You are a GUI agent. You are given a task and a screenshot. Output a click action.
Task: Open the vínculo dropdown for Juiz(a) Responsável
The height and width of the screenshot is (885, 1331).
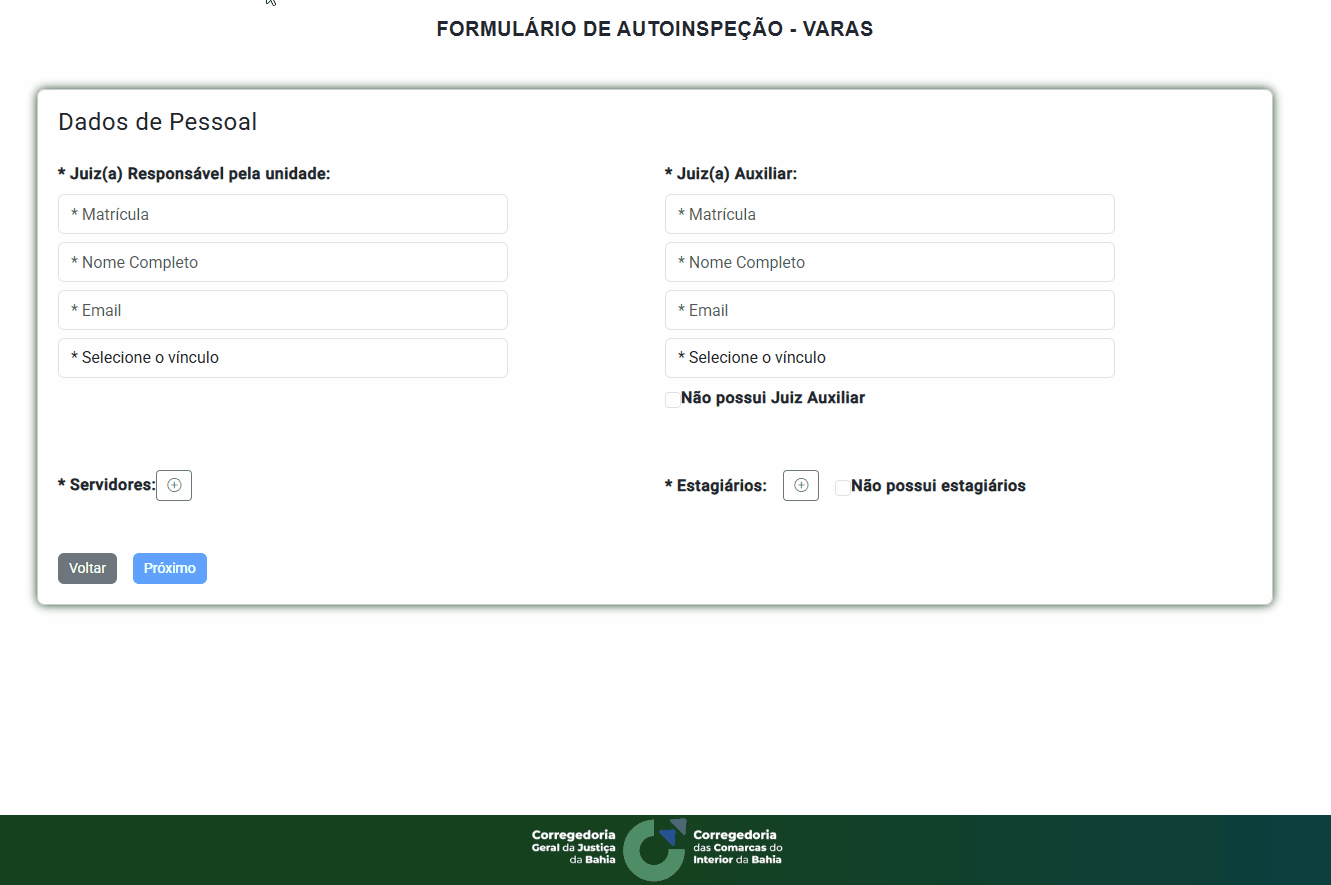[282, 358]
